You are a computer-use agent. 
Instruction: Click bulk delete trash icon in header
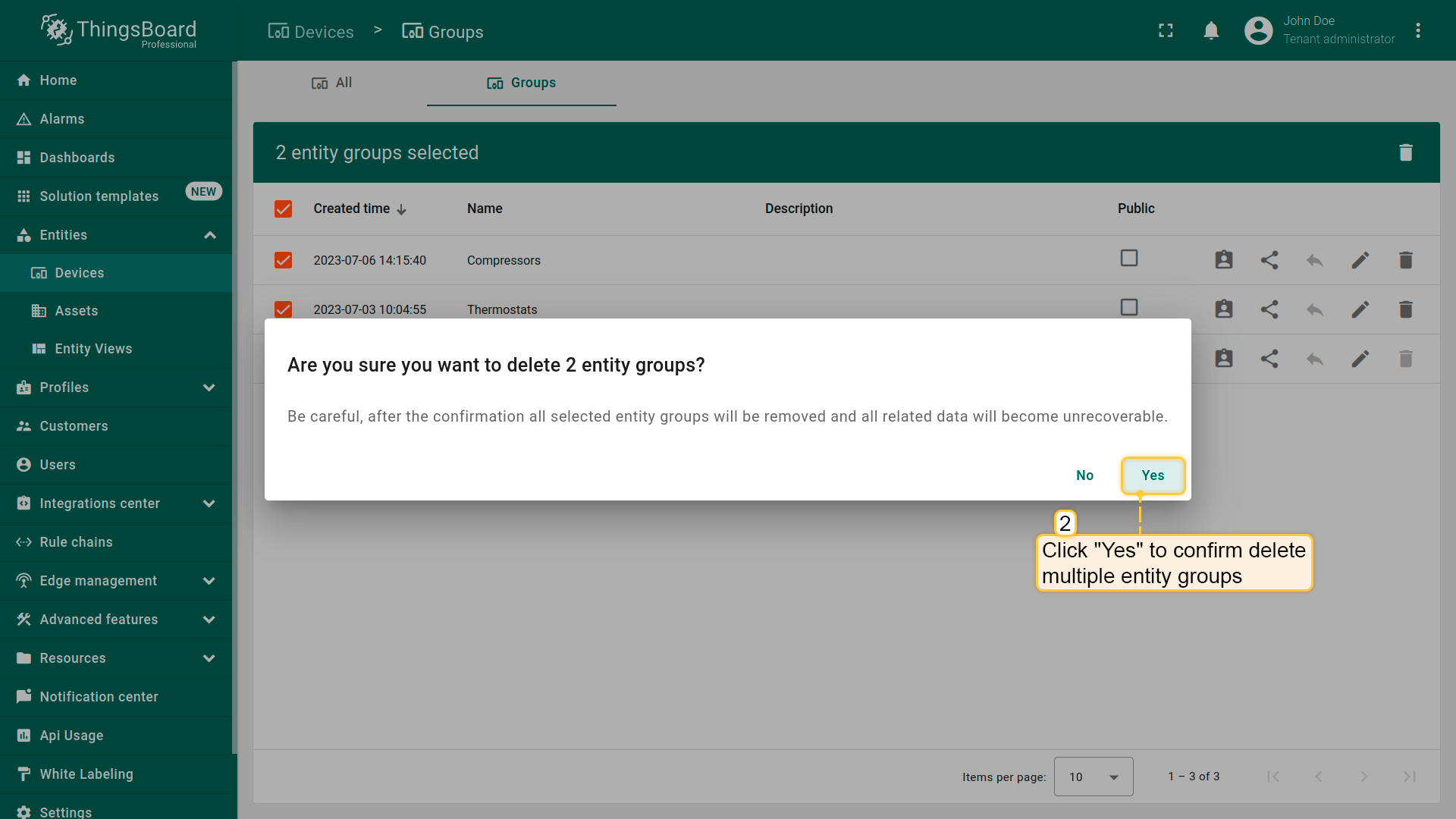pyautogui.click(x=1405, y=152)
